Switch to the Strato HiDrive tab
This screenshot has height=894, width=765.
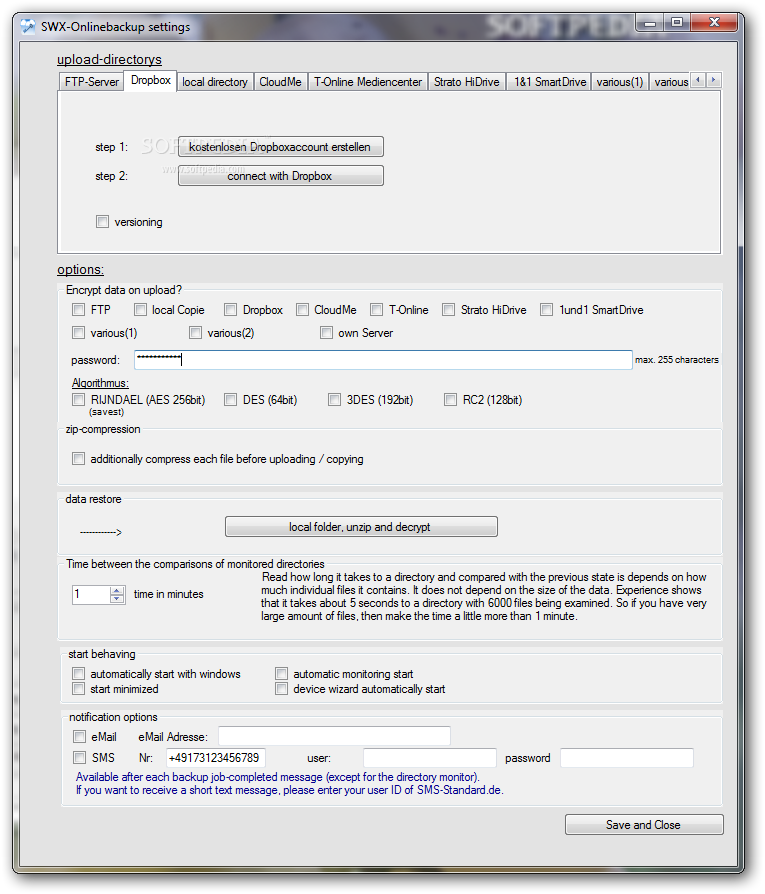click(466, 82)
